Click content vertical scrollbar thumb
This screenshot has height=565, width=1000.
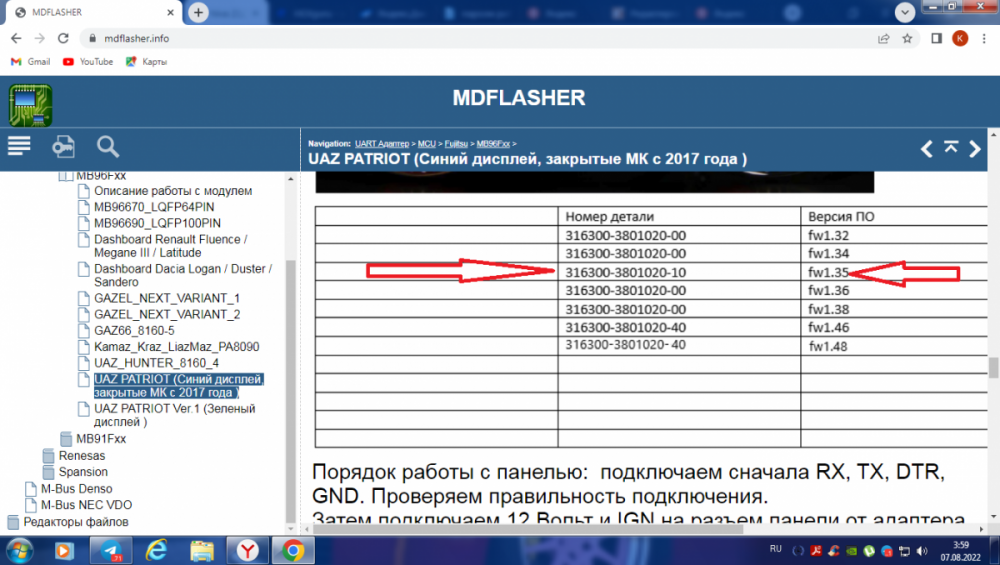(x=994, y=367)
